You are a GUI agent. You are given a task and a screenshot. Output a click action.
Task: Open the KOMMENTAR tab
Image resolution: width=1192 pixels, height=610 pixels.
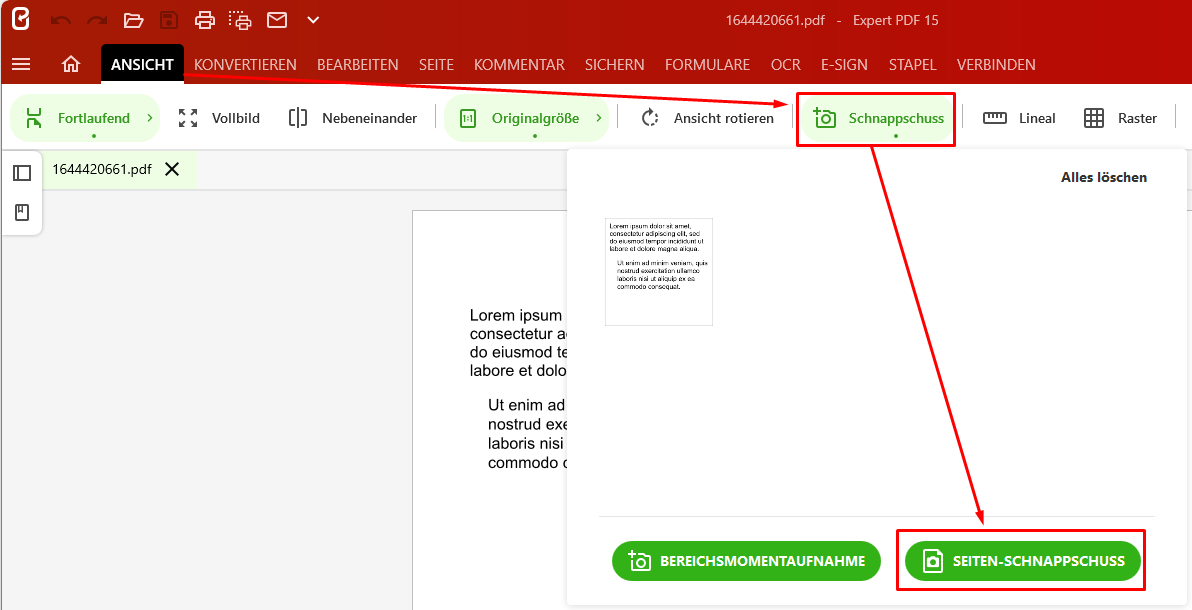pos(519,65)
